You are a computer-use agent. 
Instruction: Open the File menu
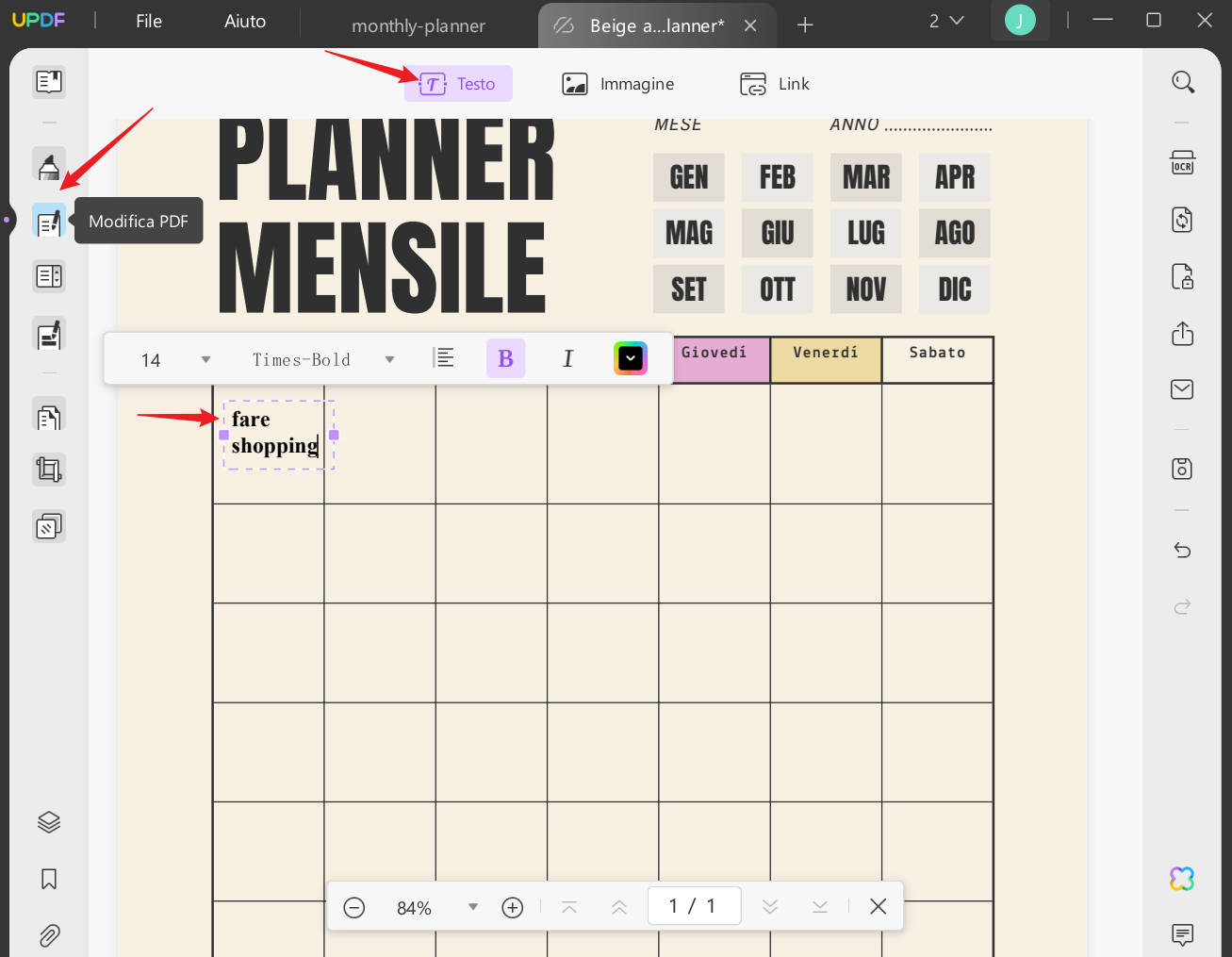click(x=149, y=21)
